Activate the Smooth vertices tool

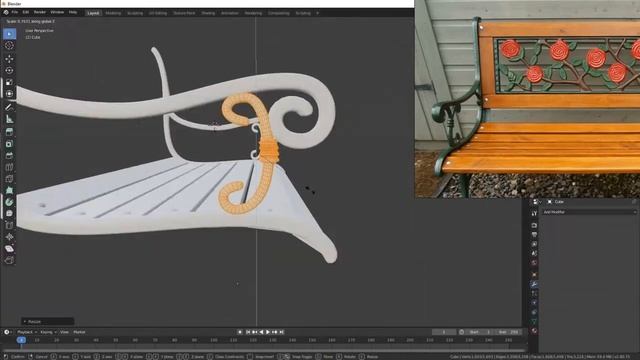coord(9,213)
